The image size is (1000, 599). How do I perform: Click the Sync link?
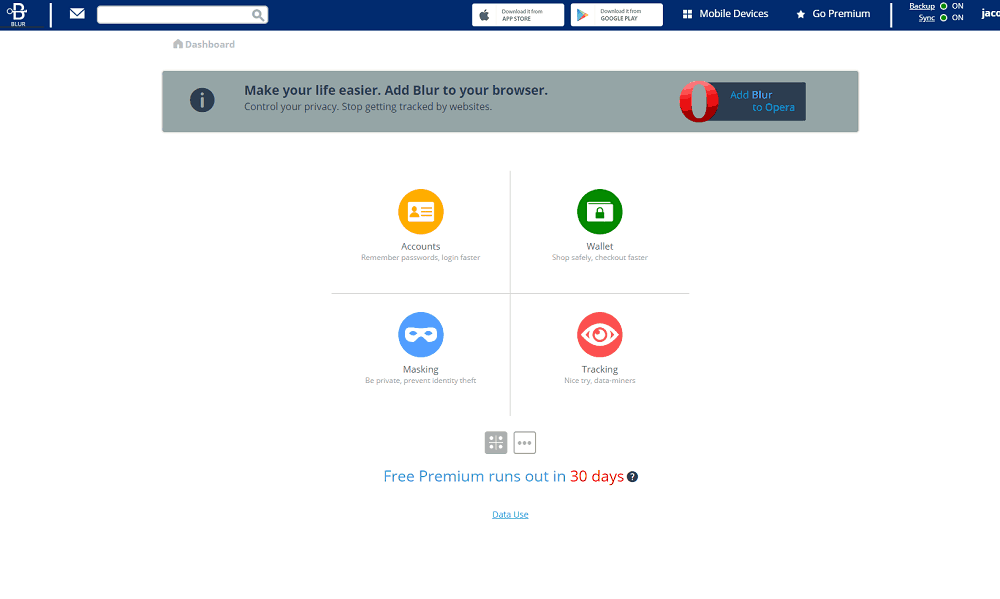coord(927,18)
